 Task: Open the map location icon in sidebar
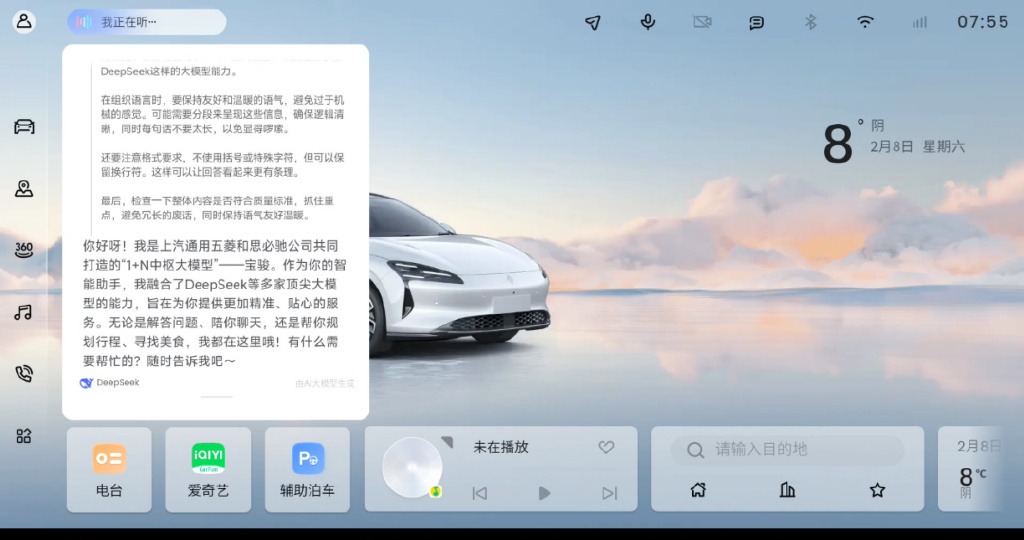[24, 189]
